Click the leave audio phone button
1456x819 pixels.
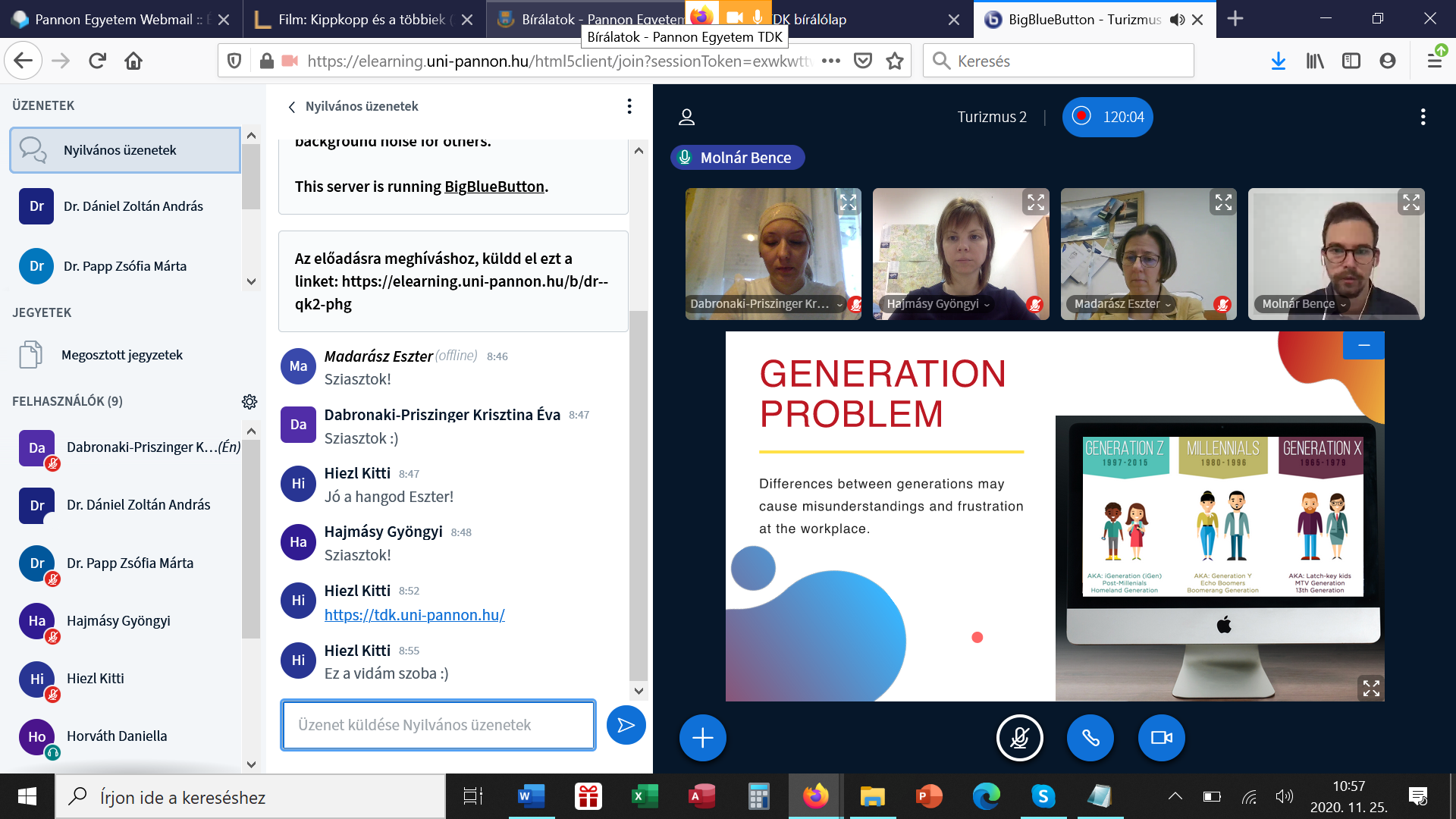click(1090, 738)
